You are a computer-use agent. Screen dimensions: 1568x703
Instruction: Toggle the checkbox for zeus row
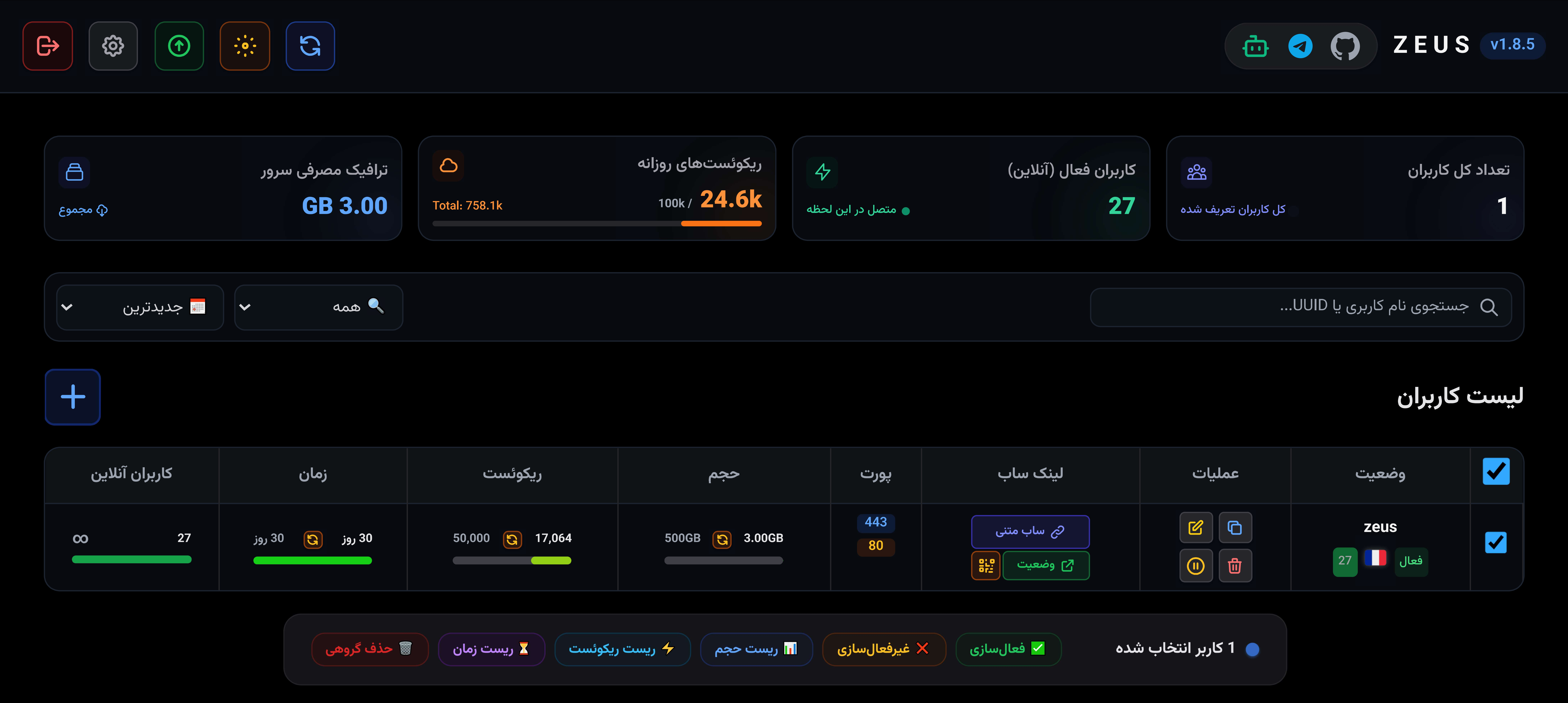pos(1496,542)
